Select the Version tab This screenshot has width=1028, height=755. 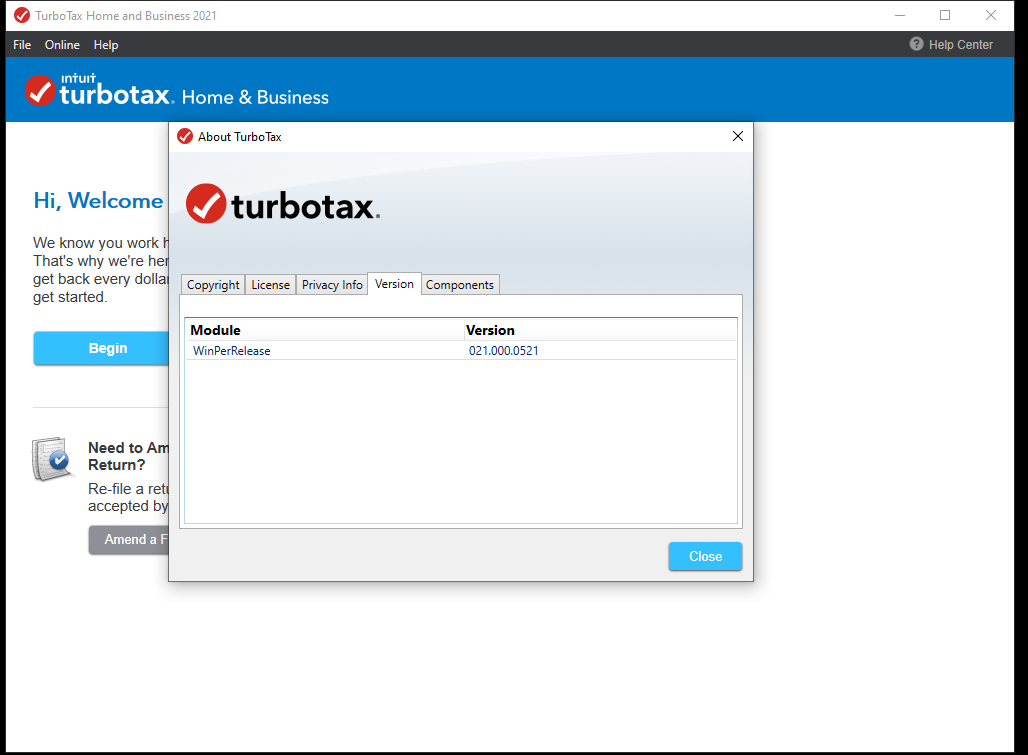tap(394, 284)
